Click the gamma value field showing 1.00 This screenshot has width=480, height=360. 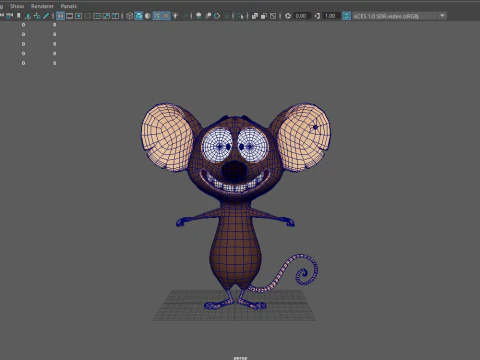tap(331, 16)
